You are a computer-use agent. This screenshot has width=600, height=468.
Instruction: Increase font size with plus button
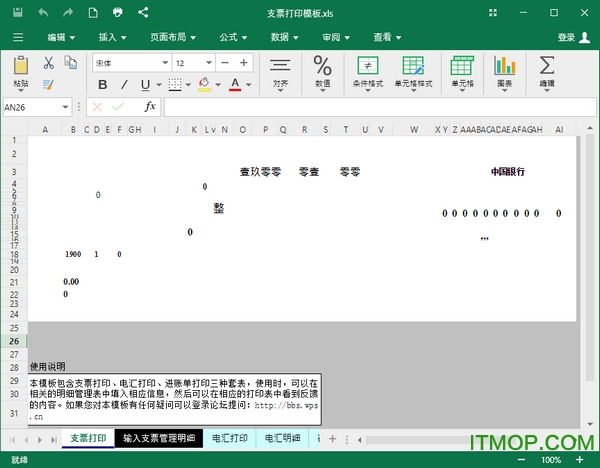click(x=244, y=63)
